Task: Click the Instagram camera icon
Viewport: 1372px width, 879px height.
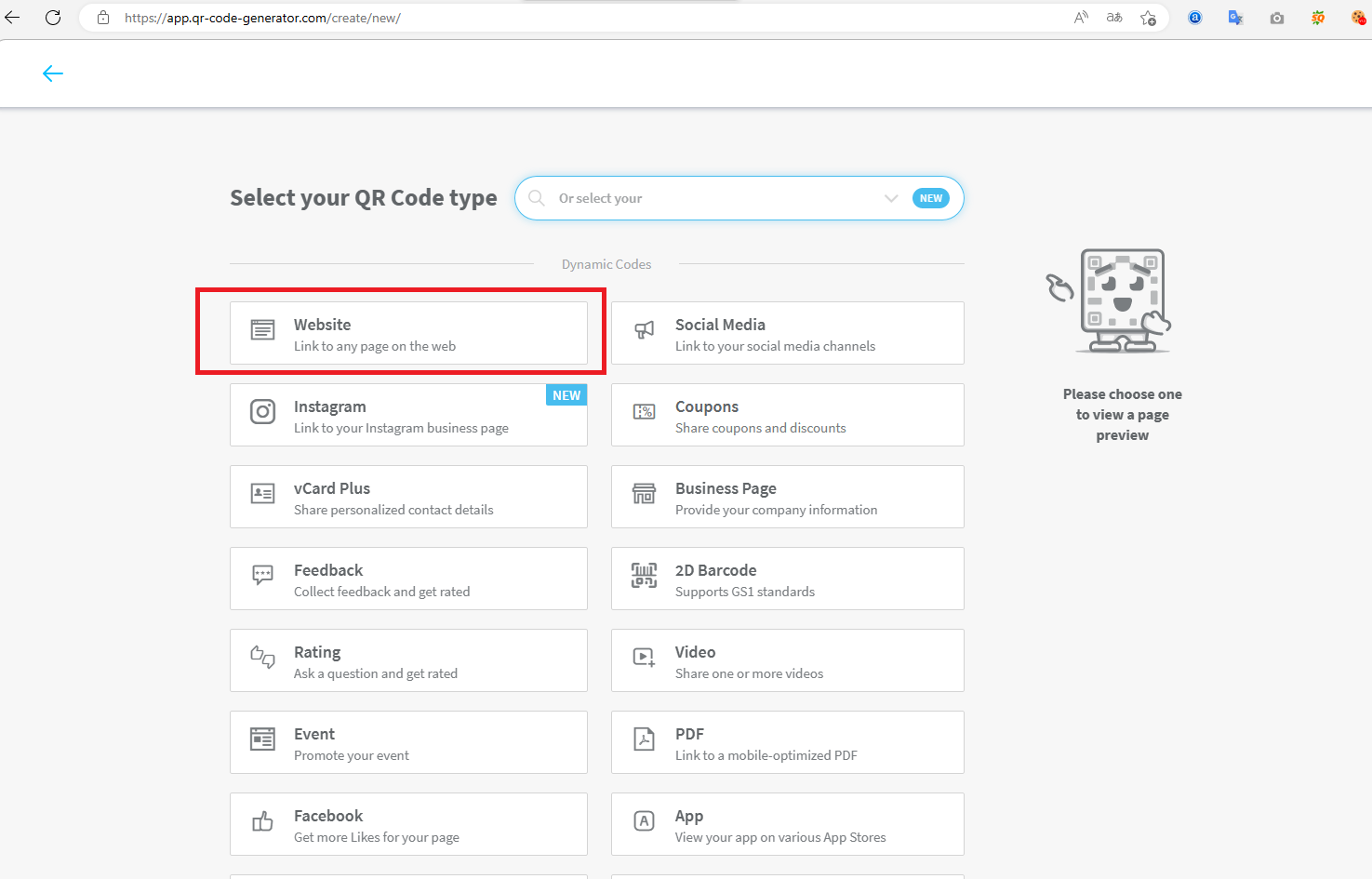Action: coord(263,412)
